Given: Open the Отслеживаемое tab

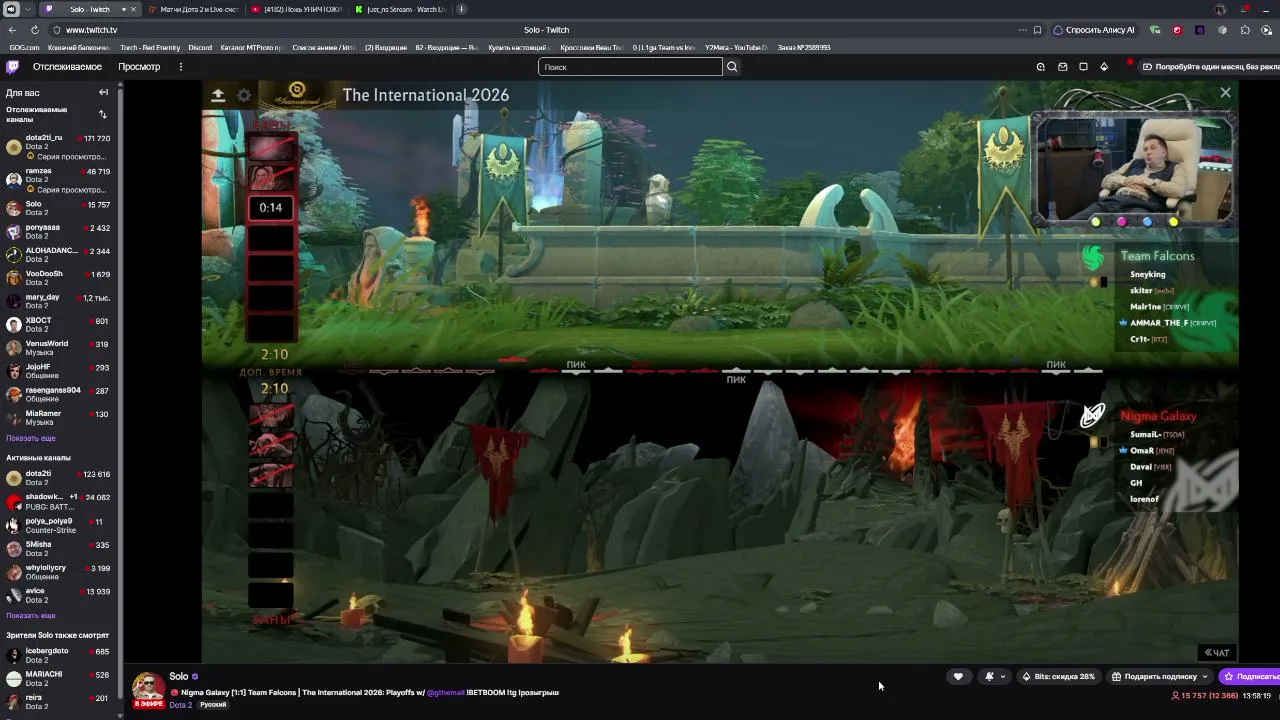Looking at the screenshot, I should pos(67,67).
